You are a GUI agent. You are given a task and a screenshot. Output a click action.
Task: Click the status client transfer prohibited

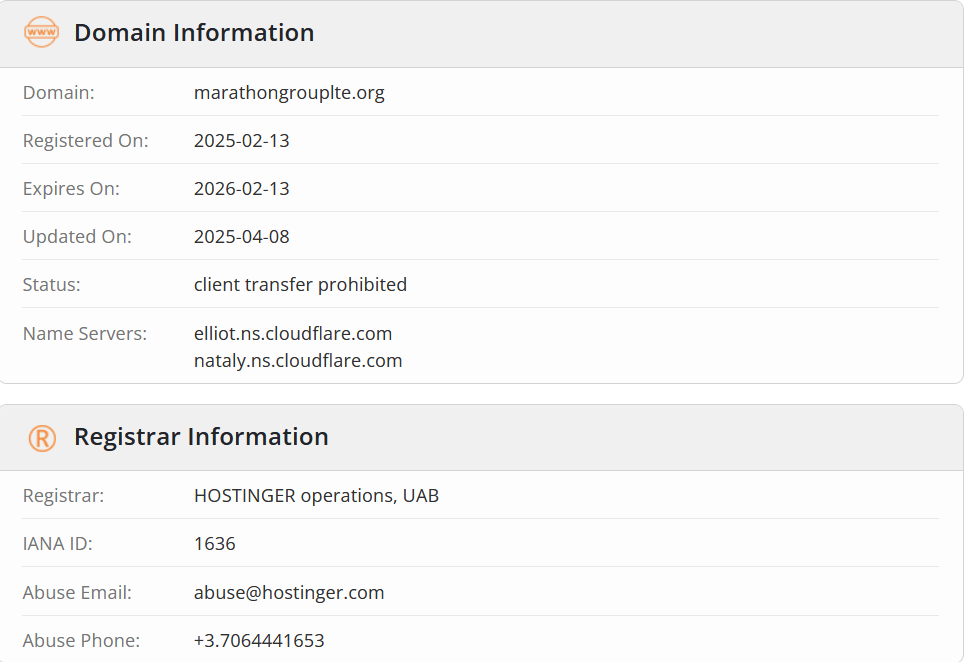pyautogui.click(x=300, y=285)
